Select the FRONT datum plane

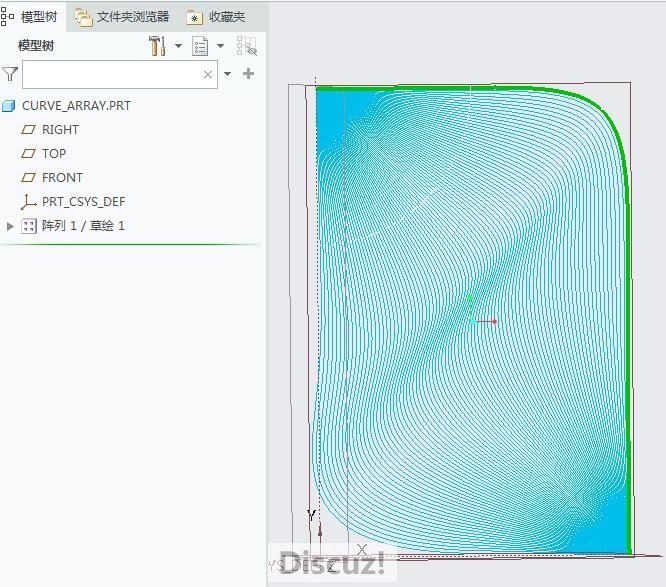pyautogui.click(x=62, y=177)
